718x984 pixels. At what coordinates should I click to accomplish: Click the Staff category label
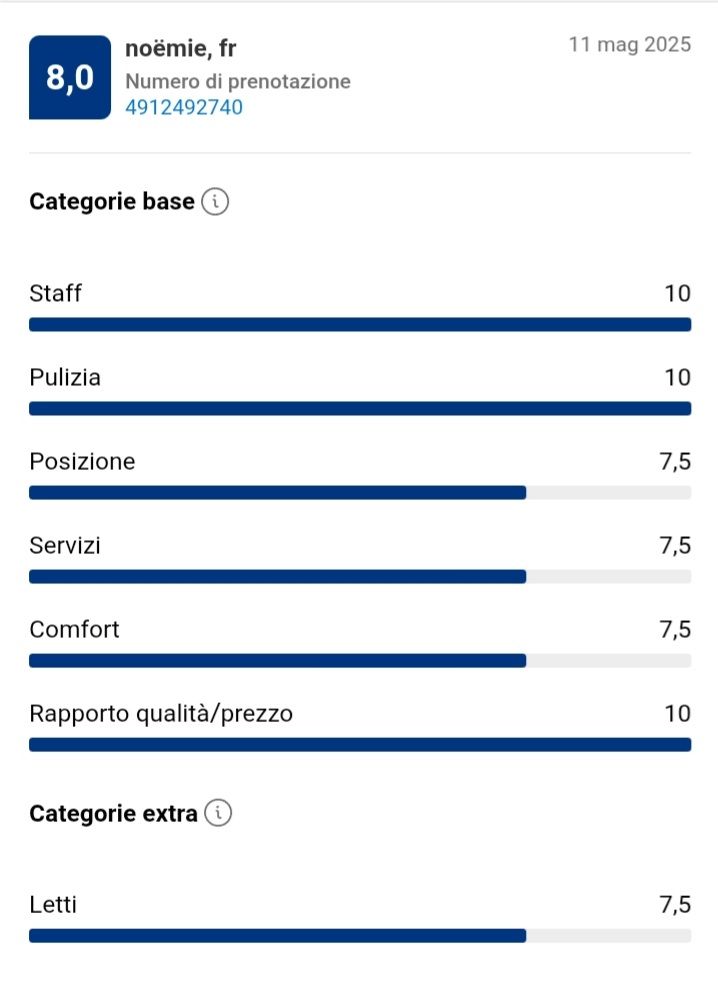click(56, 293)
